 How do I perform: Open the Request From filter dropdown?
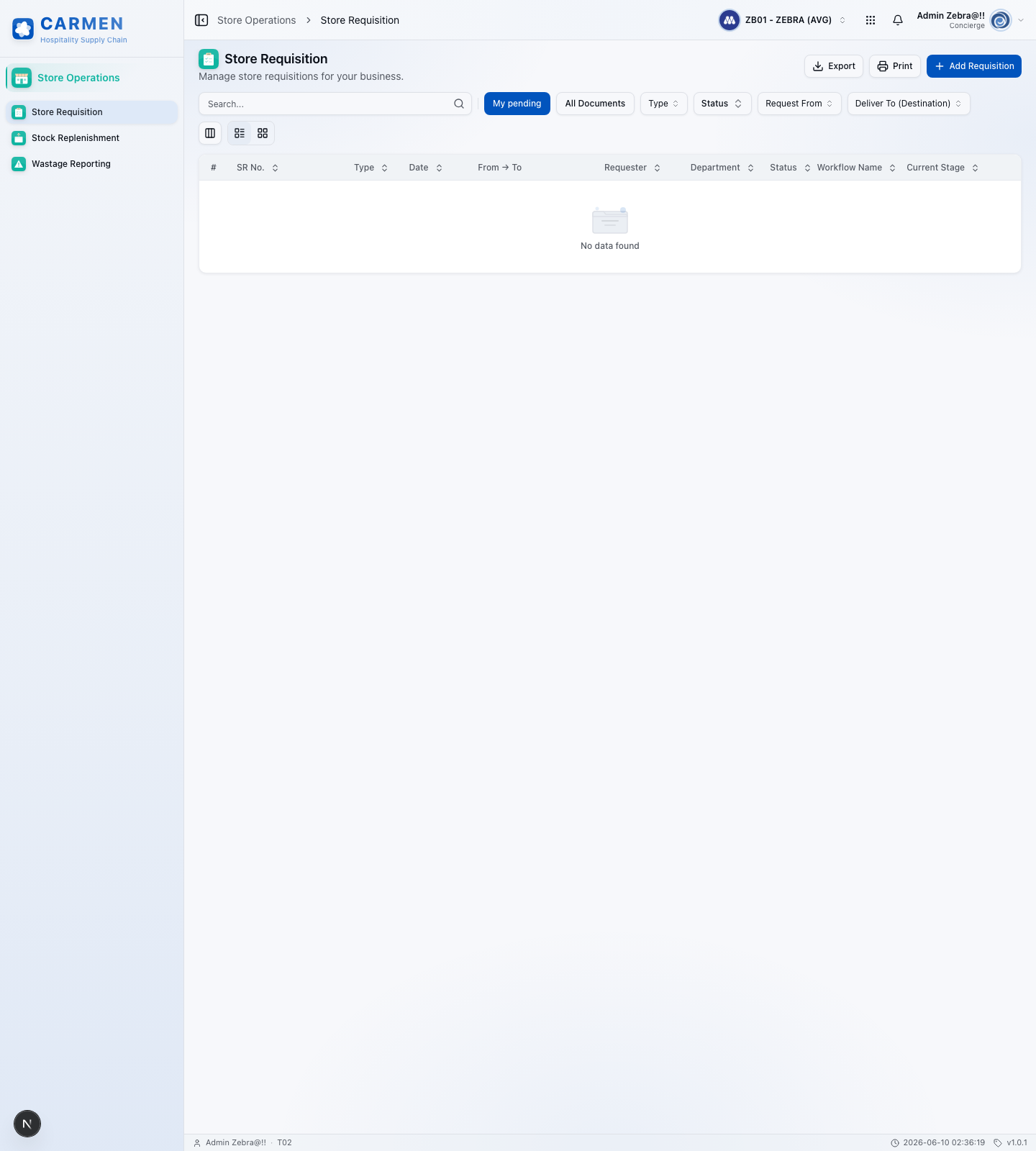(x=799, y=104)
